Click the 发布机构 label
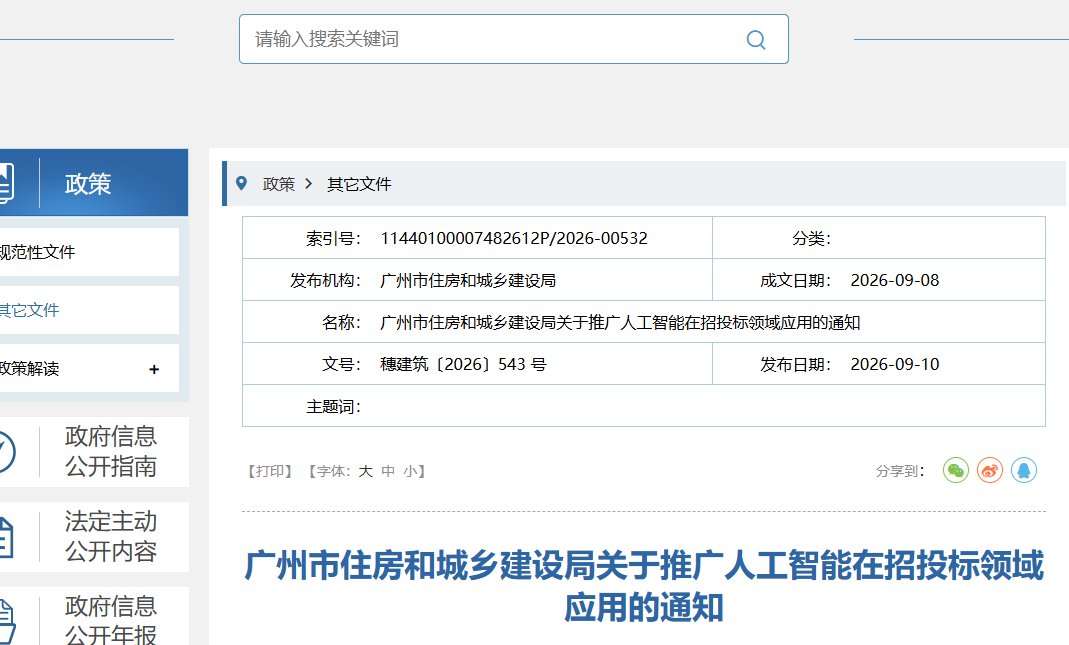The image size is (1069, 645). [325, 280]
